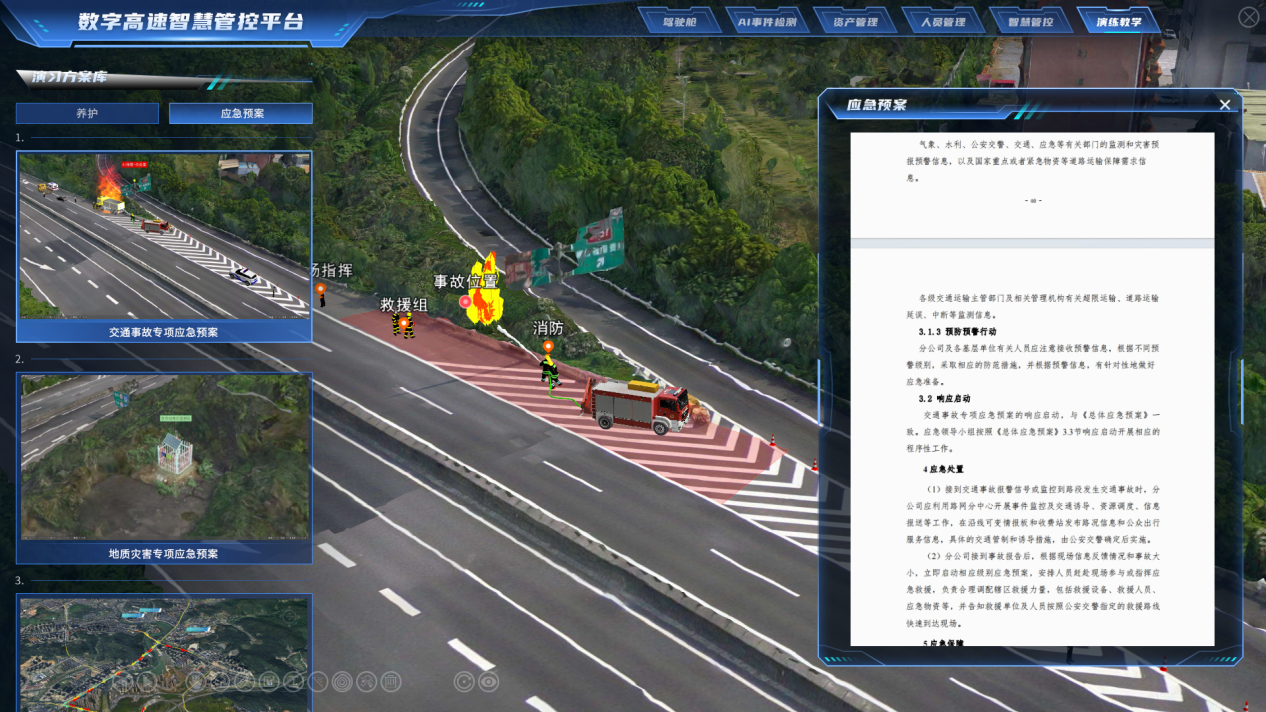
Task: Click the 交通事故专项应急预案 label button
Action: pyautogui.click(x=164, y=332)
